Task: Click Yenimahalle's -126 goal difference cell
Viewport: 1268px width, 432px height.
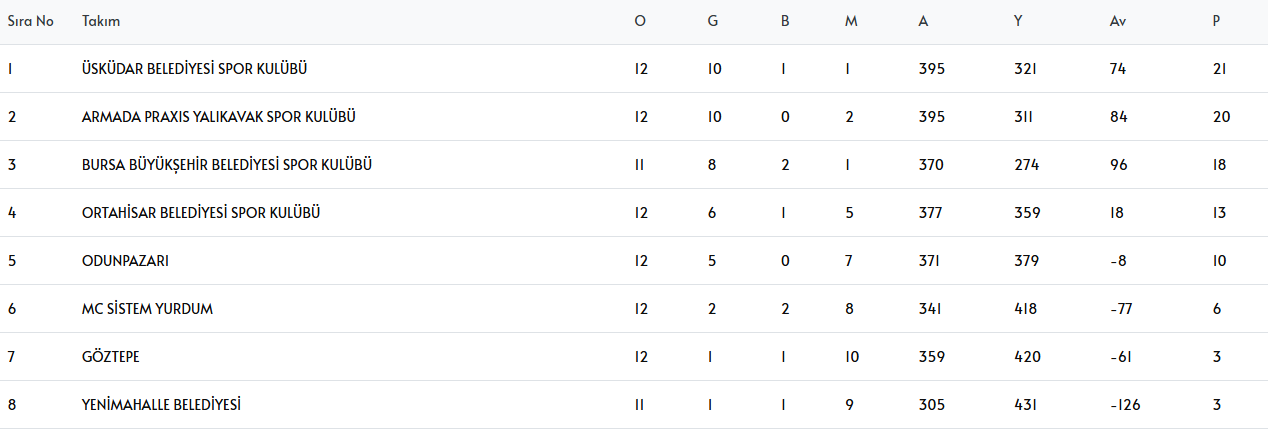Action: click(x=1125, y=405)
